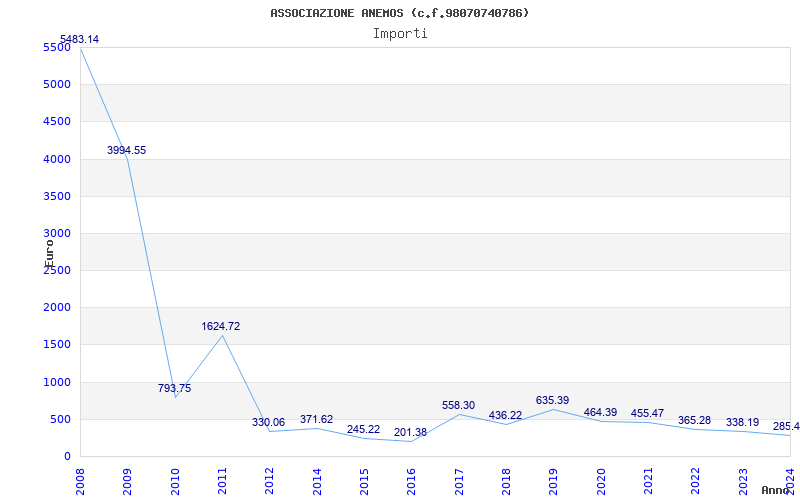The width and height of the screenshot is (800, 500).
Task: Click the Anno axis title
Action: (x=774, y=490)
